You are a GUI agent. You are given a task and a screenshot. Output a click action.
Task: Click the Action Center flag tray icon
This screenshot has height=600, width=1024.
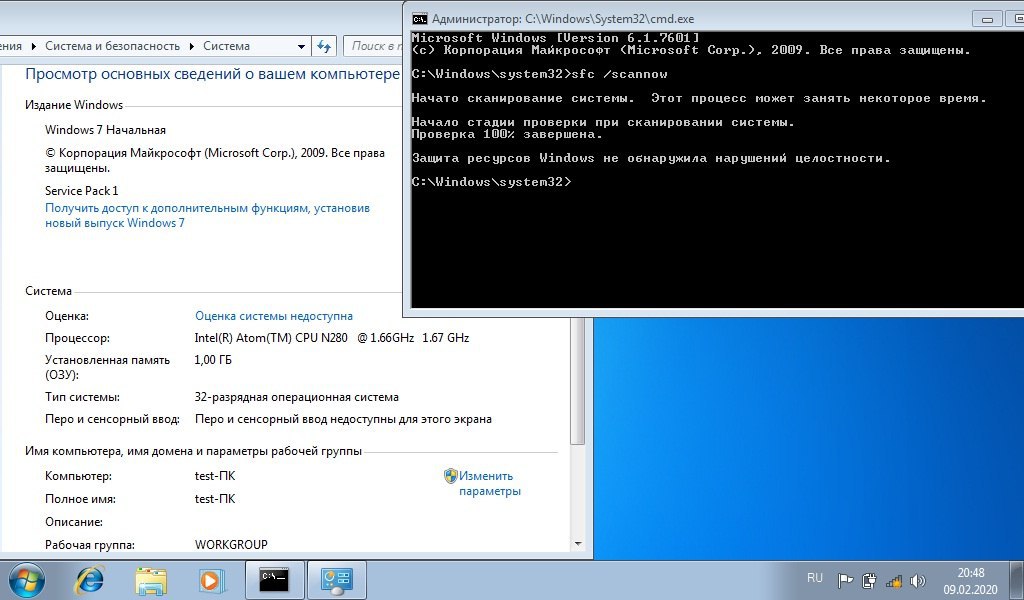[x=845, y=580]
